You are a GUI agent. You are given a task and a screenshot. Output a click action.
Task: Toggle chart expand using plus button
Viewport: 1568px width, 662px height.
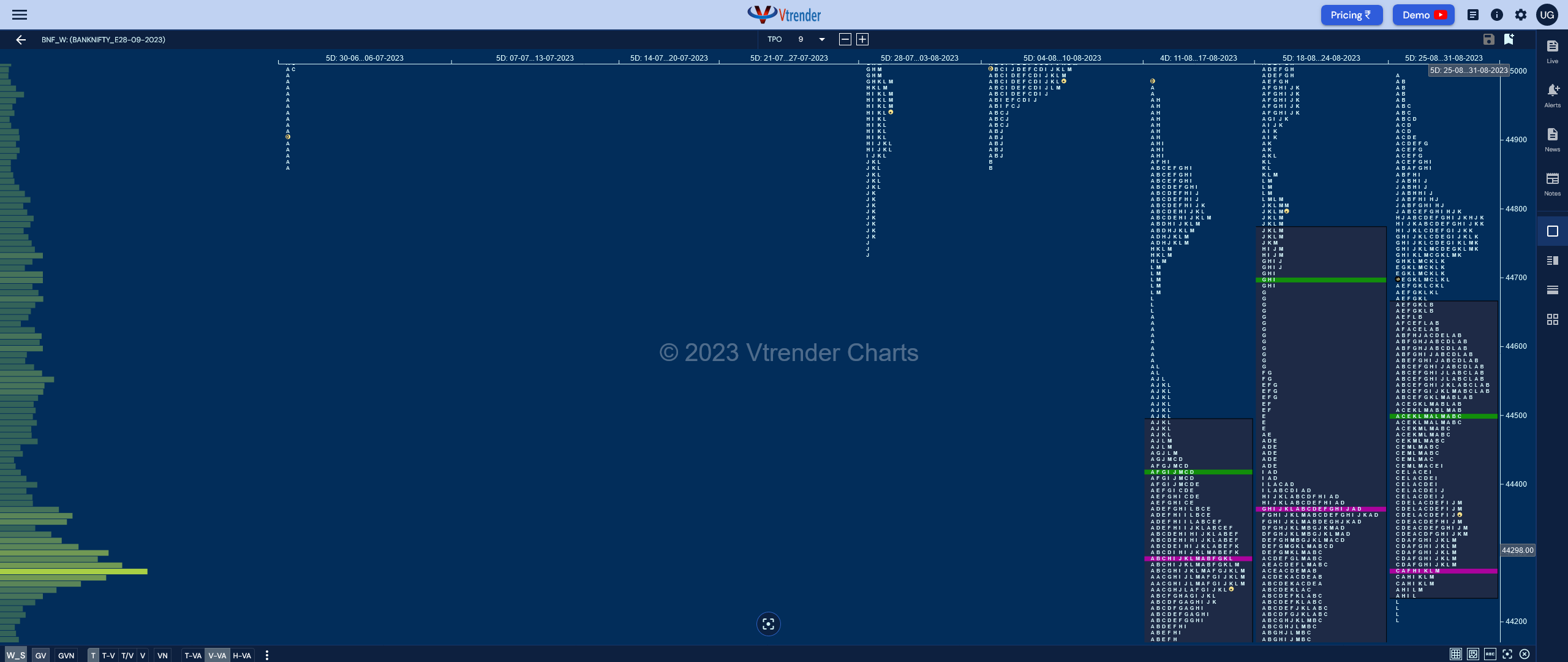[862, 39]
